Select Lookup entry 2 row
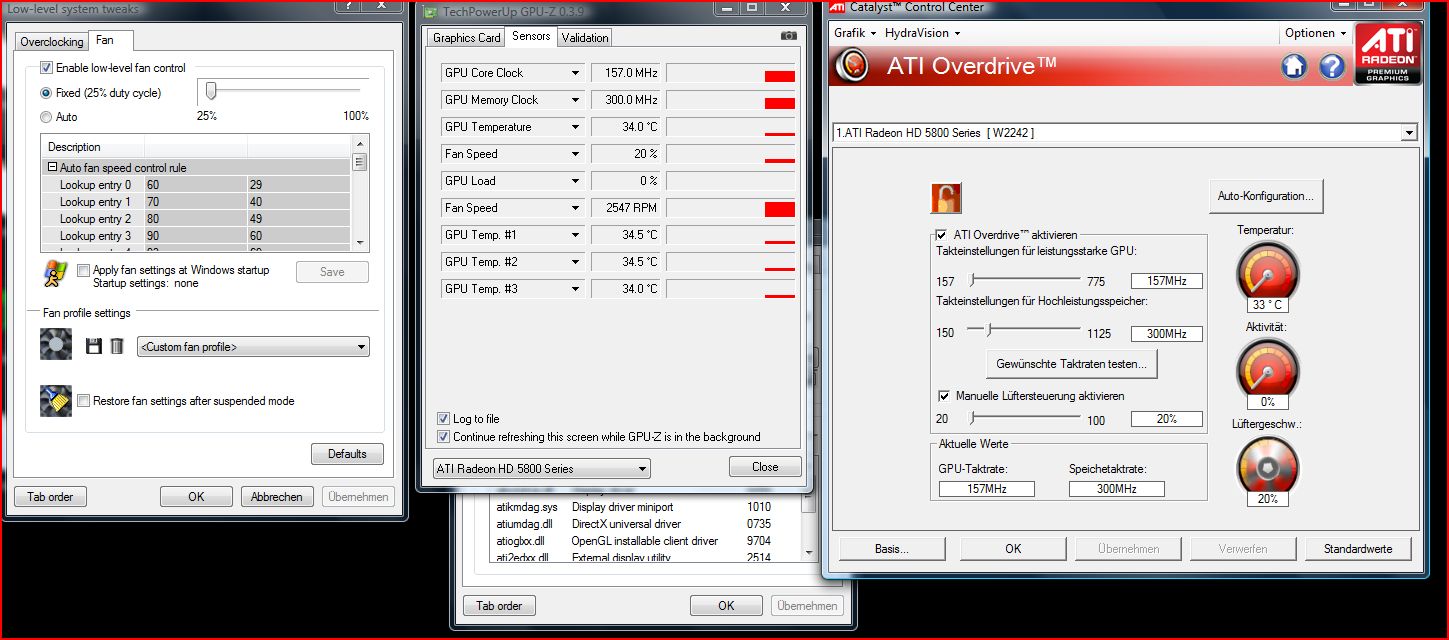This screenshot has height=640, width=1449. coord(196,219)
